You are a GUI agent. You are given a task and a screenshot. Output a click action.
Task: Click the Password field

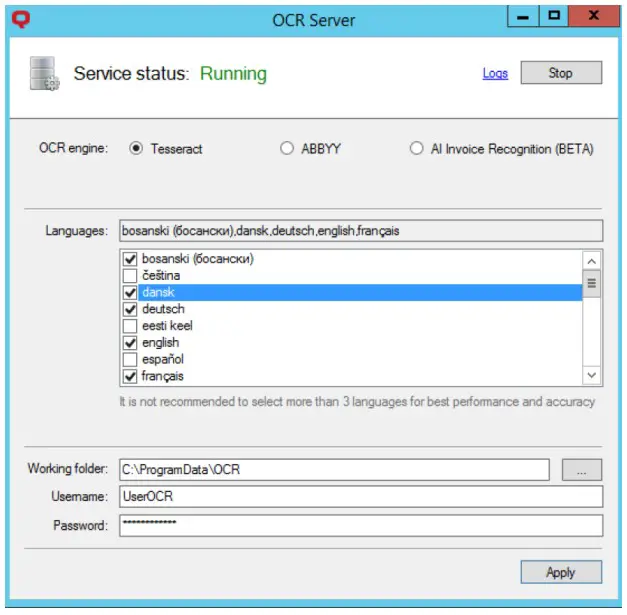pos(361,525)
